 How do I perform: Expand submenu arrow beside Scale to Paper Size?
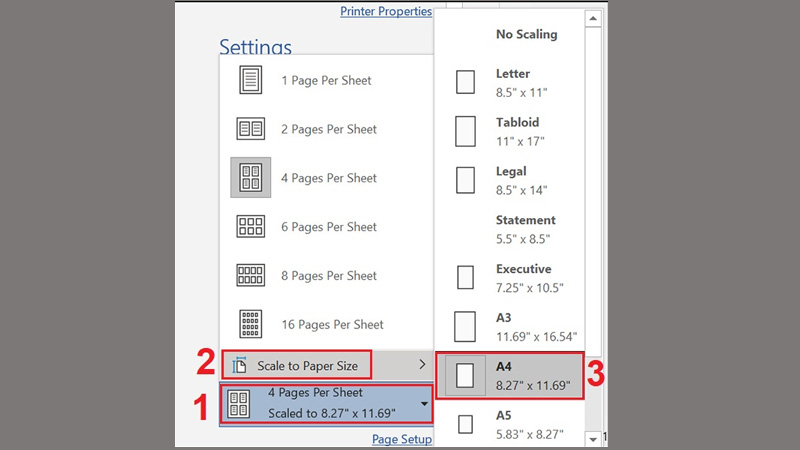click(422, 364)
